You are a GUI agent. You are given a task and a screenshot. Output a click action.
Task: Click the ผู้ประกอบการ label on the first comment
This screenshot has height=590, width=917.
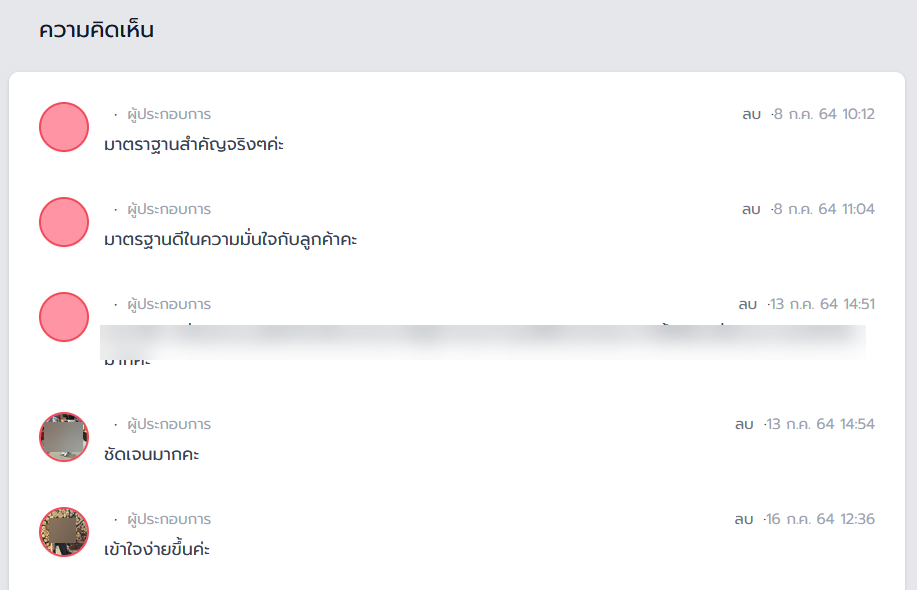(169, 114)
